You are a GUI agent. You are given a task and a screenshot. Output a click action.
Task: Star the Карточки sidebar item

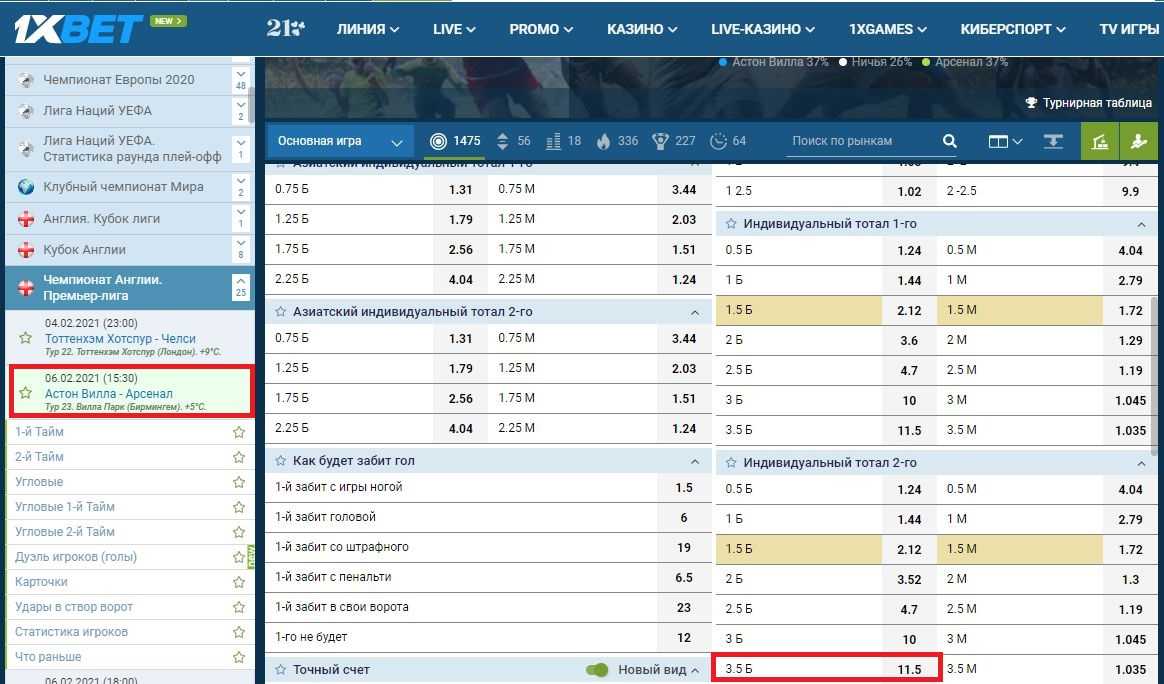238,582
